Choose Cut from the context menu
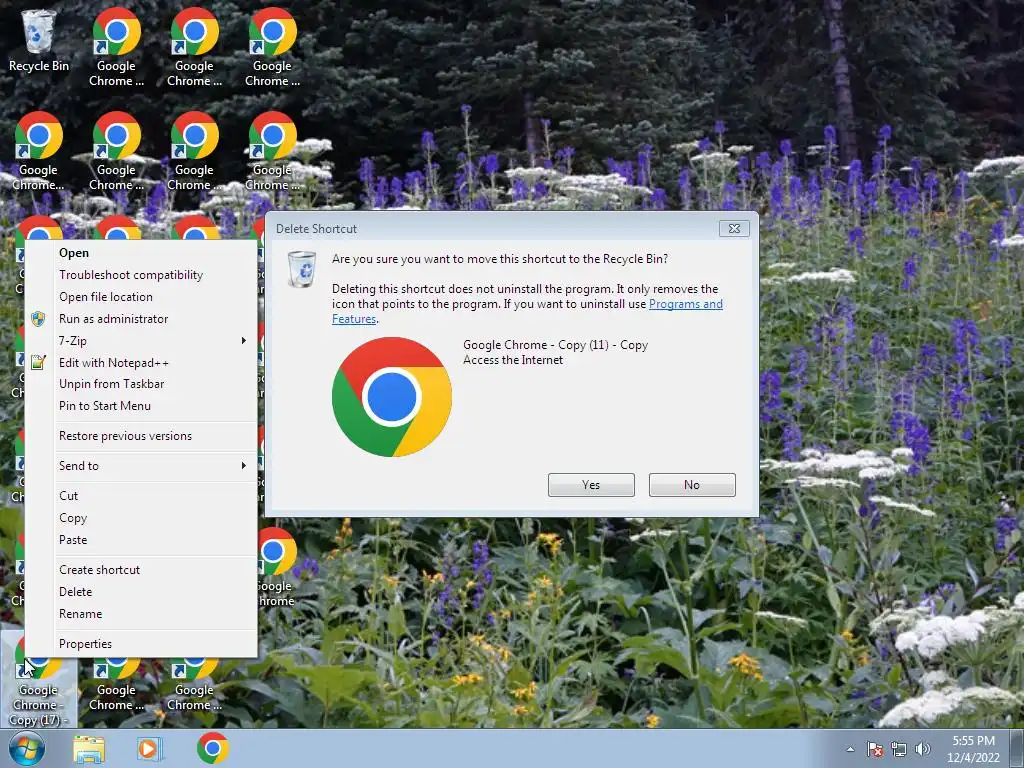1024x768 pixels. [x=141, y=496]
